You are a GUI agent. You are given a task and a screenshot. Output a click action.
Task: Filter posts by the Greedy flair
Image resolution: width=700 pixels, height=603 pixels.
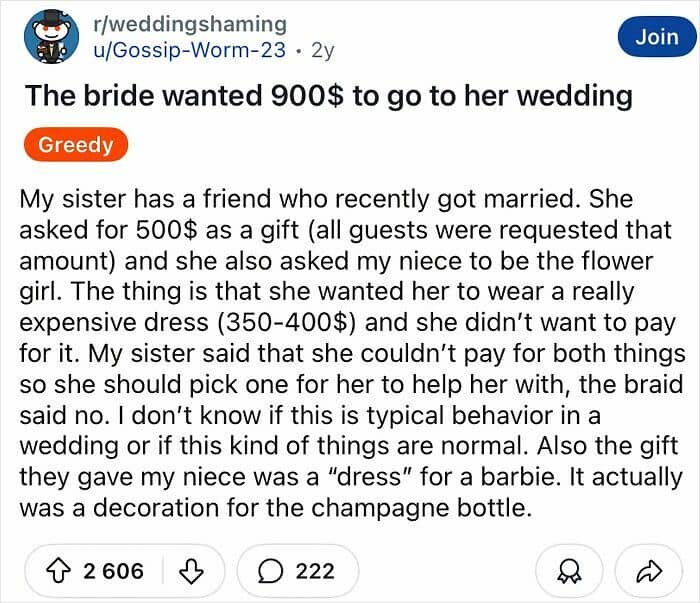point(76,145)
